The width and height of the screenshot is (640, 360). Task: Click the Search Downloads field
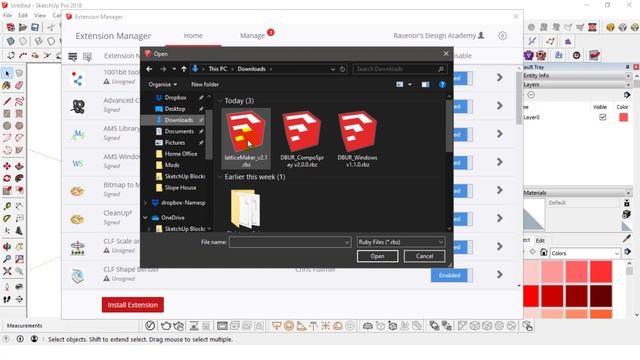click(400, 69)
